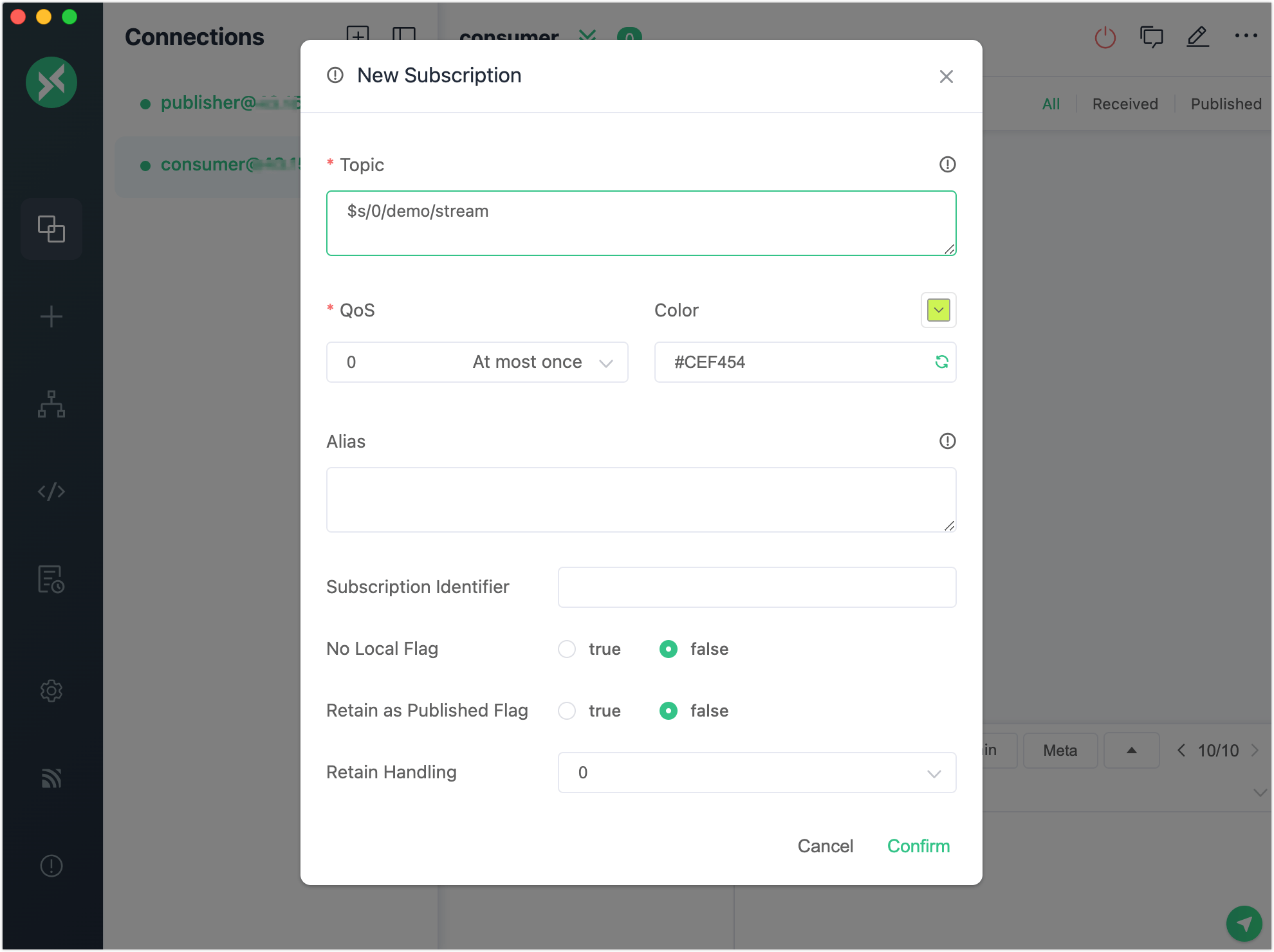Viewport: 1274px width, 952px height.
Task: Click the send message paper plane icon
Action: coord(1244,924)
